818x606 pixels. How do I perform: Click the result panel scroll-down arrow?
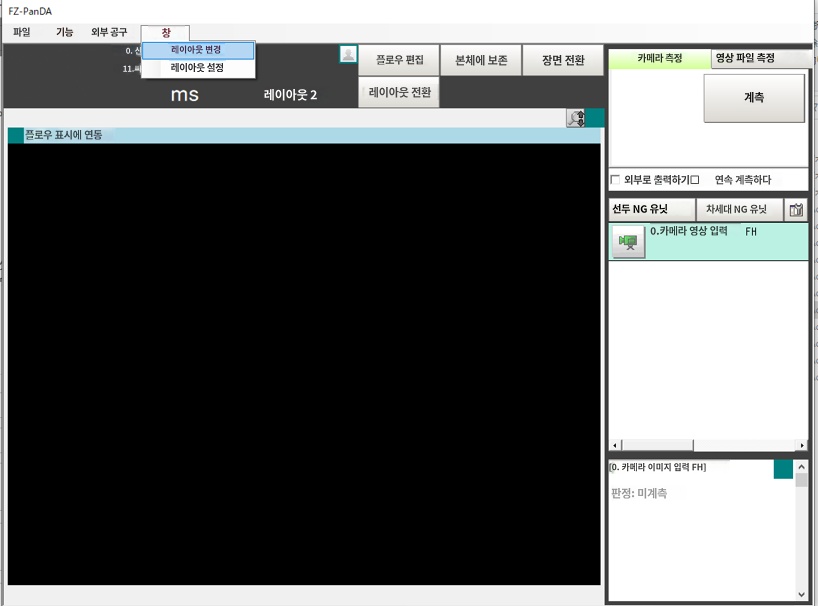click(801, 594)
